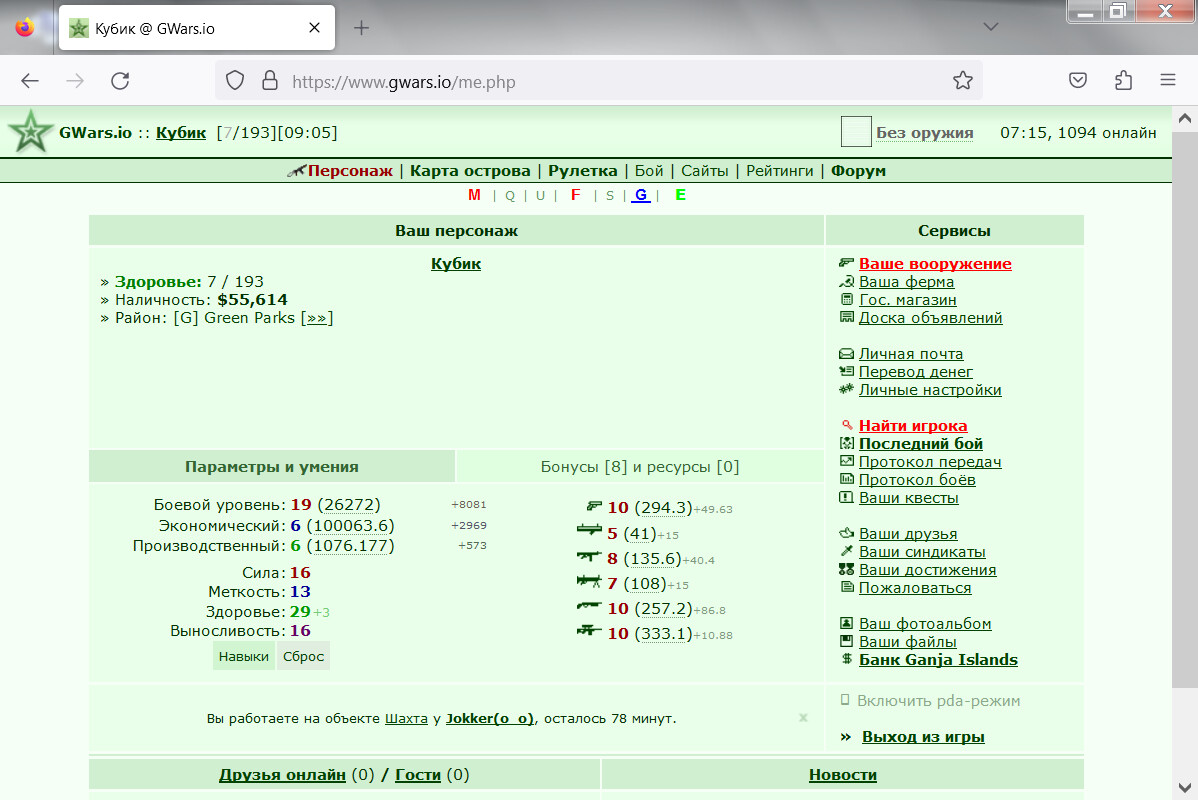Click the empty weapon slot image
Screen dimensions: 1198x800
click(856, 132)
